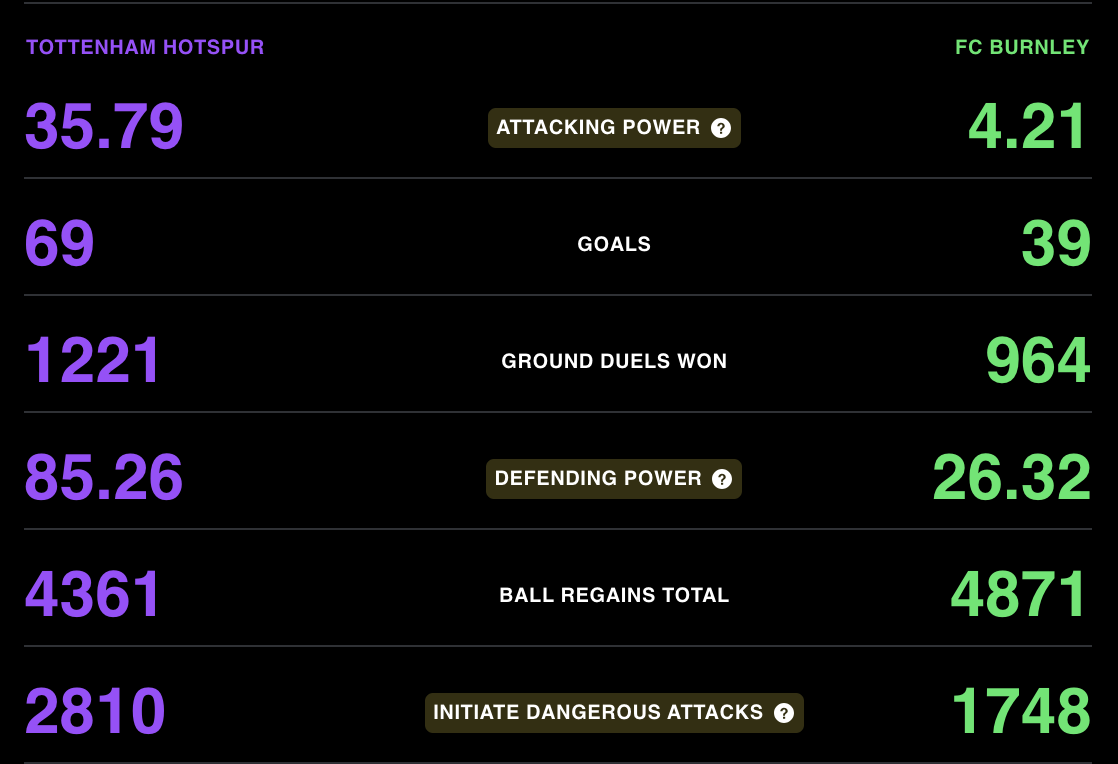Open Tottenham Hotspur team heading
Screen dimensions: 1118x764
tap(145, 47)
